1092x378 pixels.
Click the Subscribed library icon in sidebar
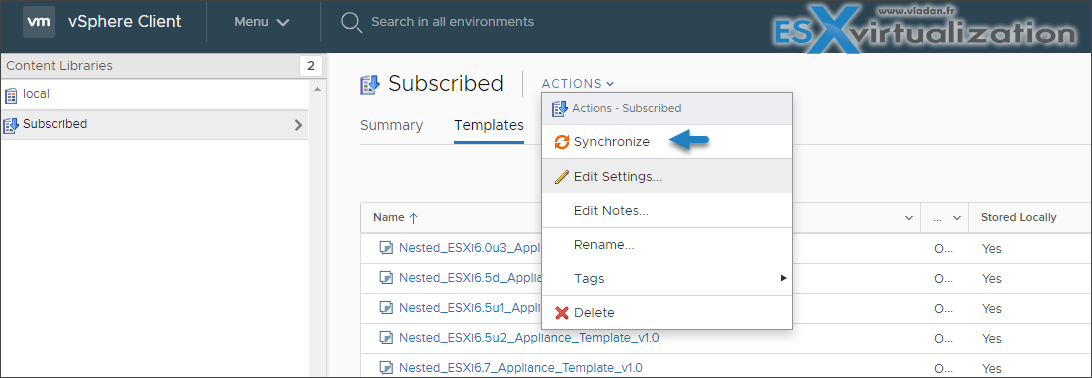(11, 125)
